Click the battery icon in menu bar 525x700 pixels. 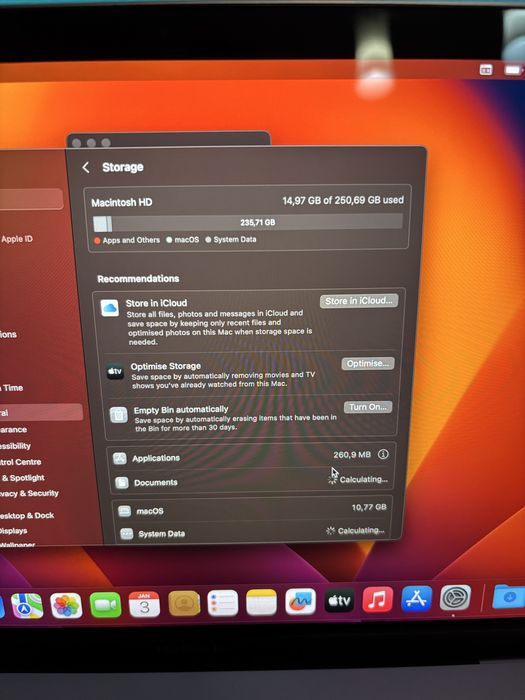pos(512,70)
